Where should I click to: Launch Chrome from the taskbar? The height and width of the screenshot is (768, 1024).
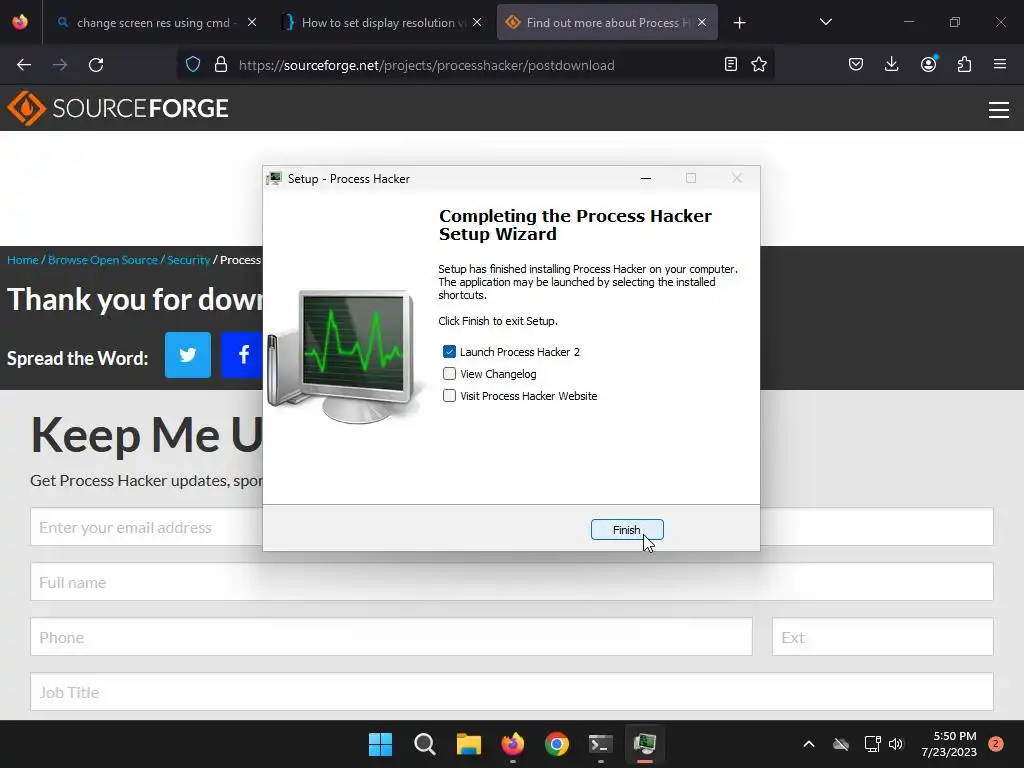point(556,744)
